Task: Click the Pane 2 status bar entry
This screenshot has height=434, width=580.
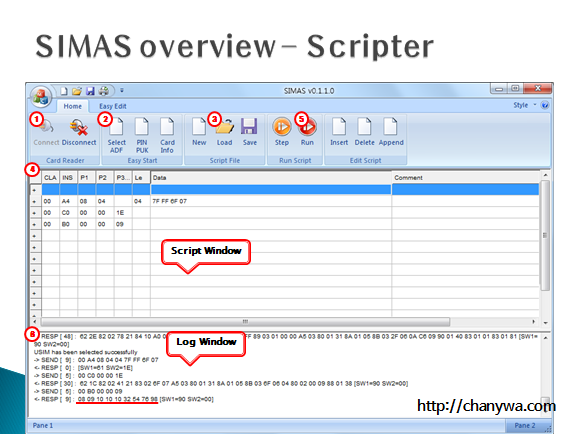Action: coord(525,425)
